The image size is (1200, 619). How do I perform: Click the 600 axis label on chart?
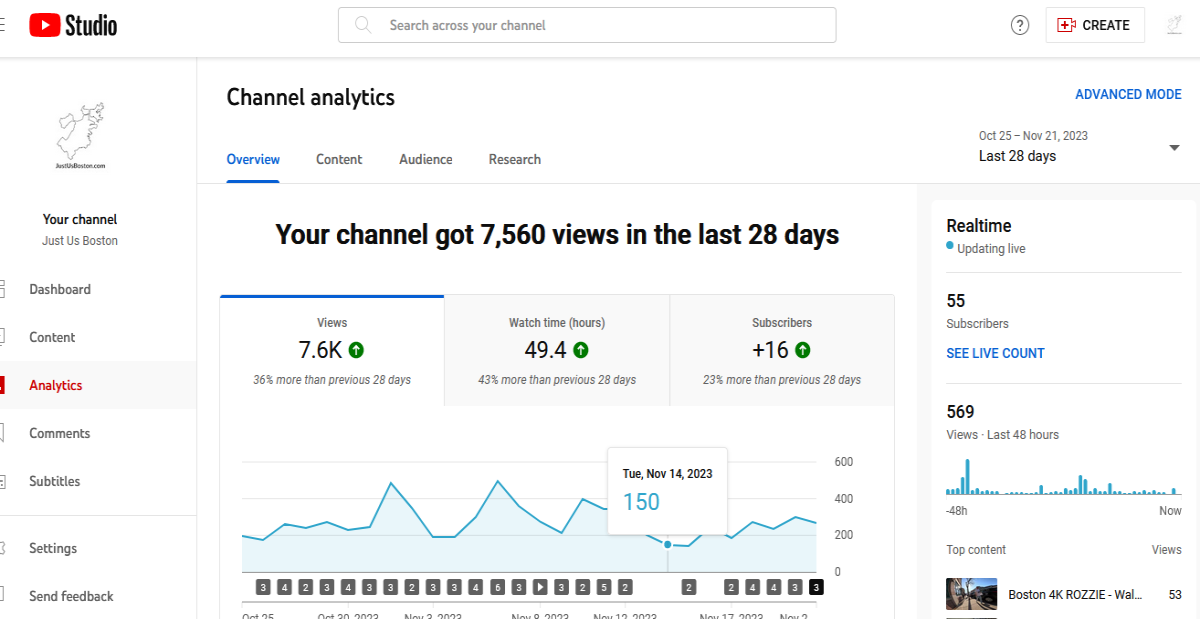click(x=844, y=462)
